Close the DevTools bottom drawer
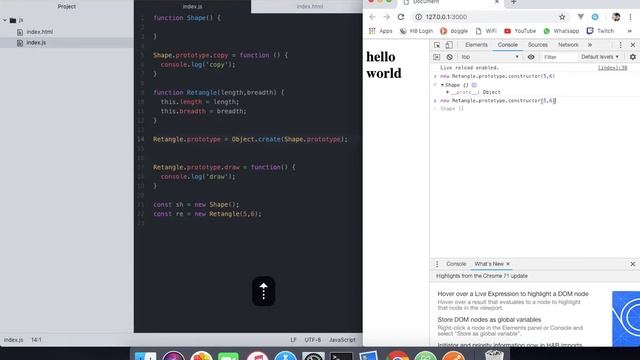640x360 pixels. coord(633,264)
